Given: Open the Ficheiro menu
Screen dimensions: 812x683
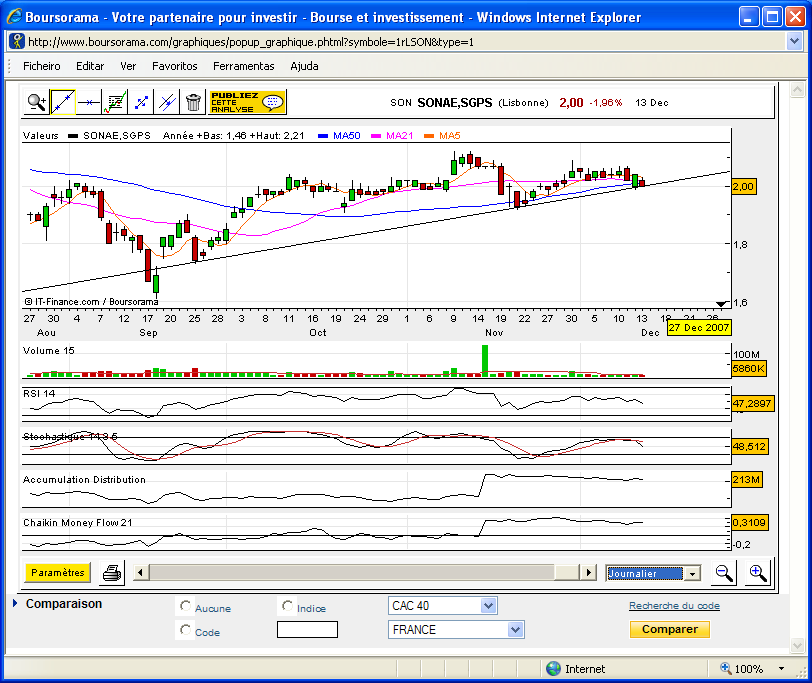Looking at the screenshot, I should [41, 66].
